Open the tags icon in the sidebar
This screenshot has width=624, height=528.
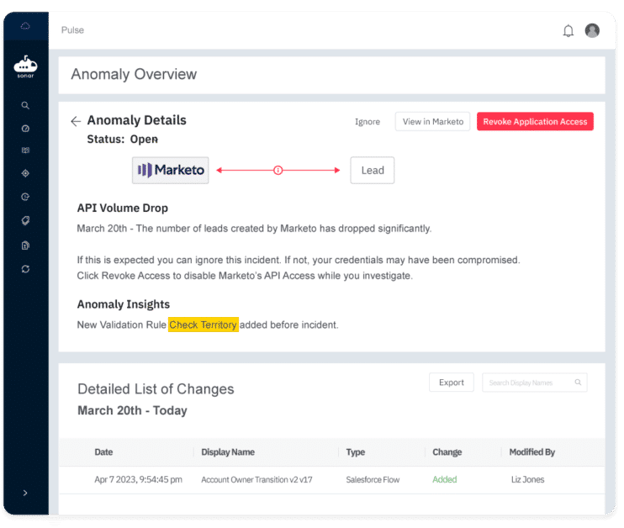click(25, 221)
